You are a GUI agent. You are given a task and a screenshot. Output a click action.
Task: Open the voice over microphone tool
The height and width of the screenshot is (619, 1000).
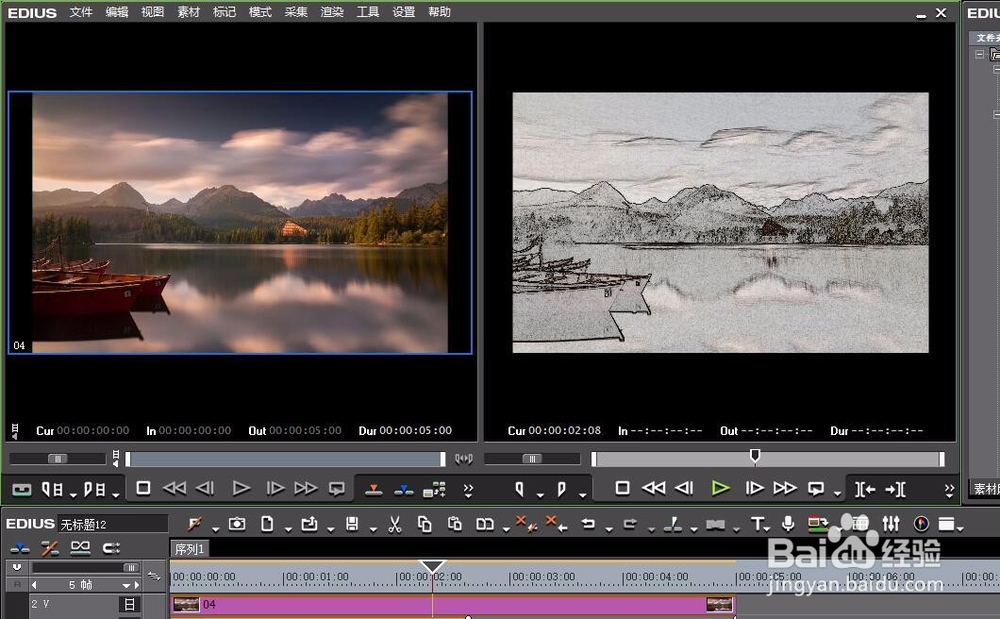[x=788, y=523]
